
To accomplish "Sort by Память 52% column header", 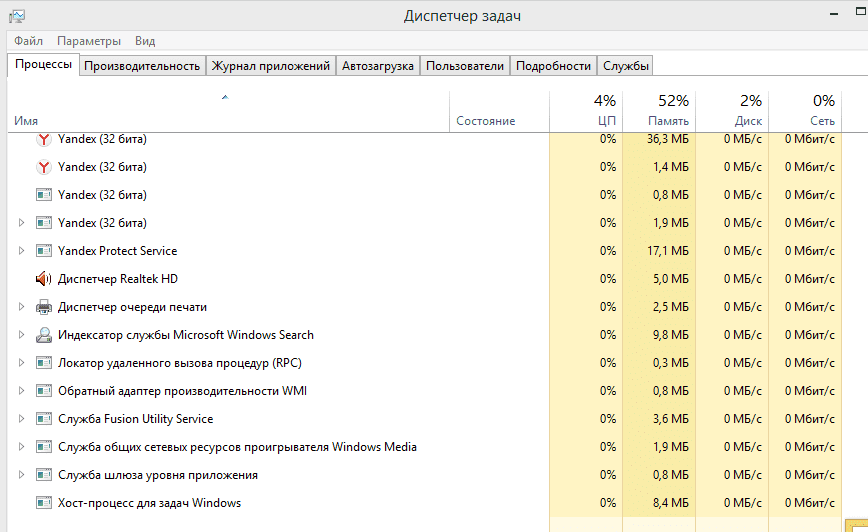I will point(659,111).
